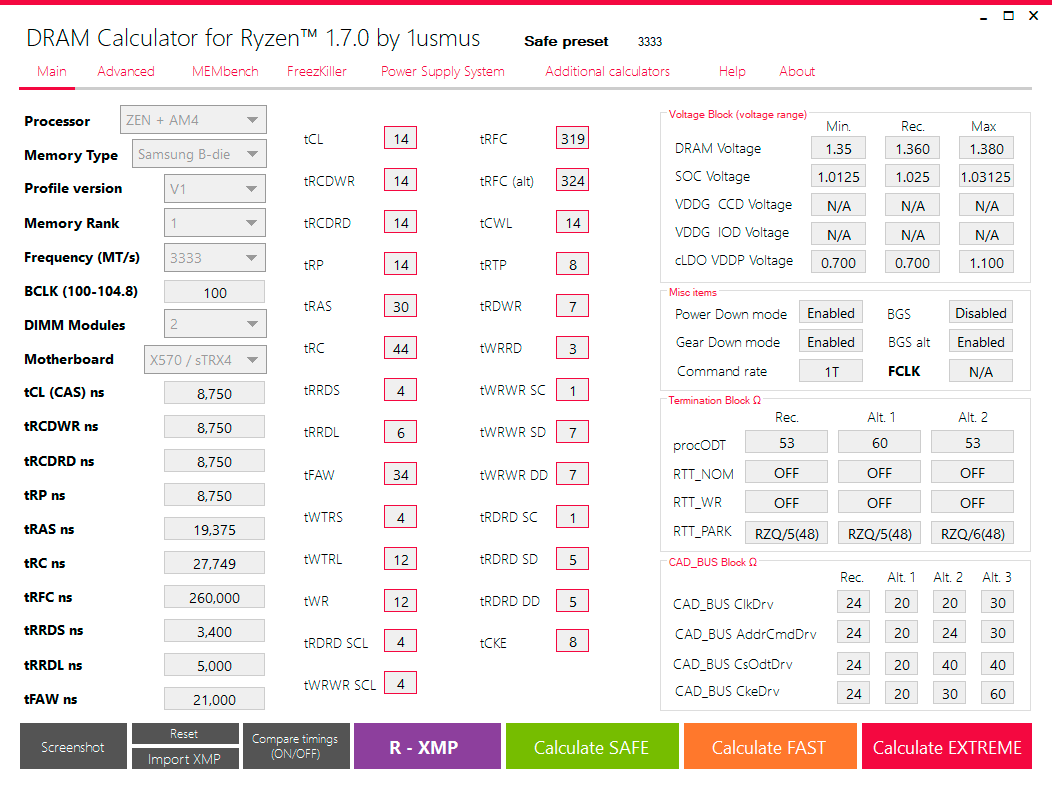1052x790 pixels.
Task: Open the About tab
Action: pos(797,71)
